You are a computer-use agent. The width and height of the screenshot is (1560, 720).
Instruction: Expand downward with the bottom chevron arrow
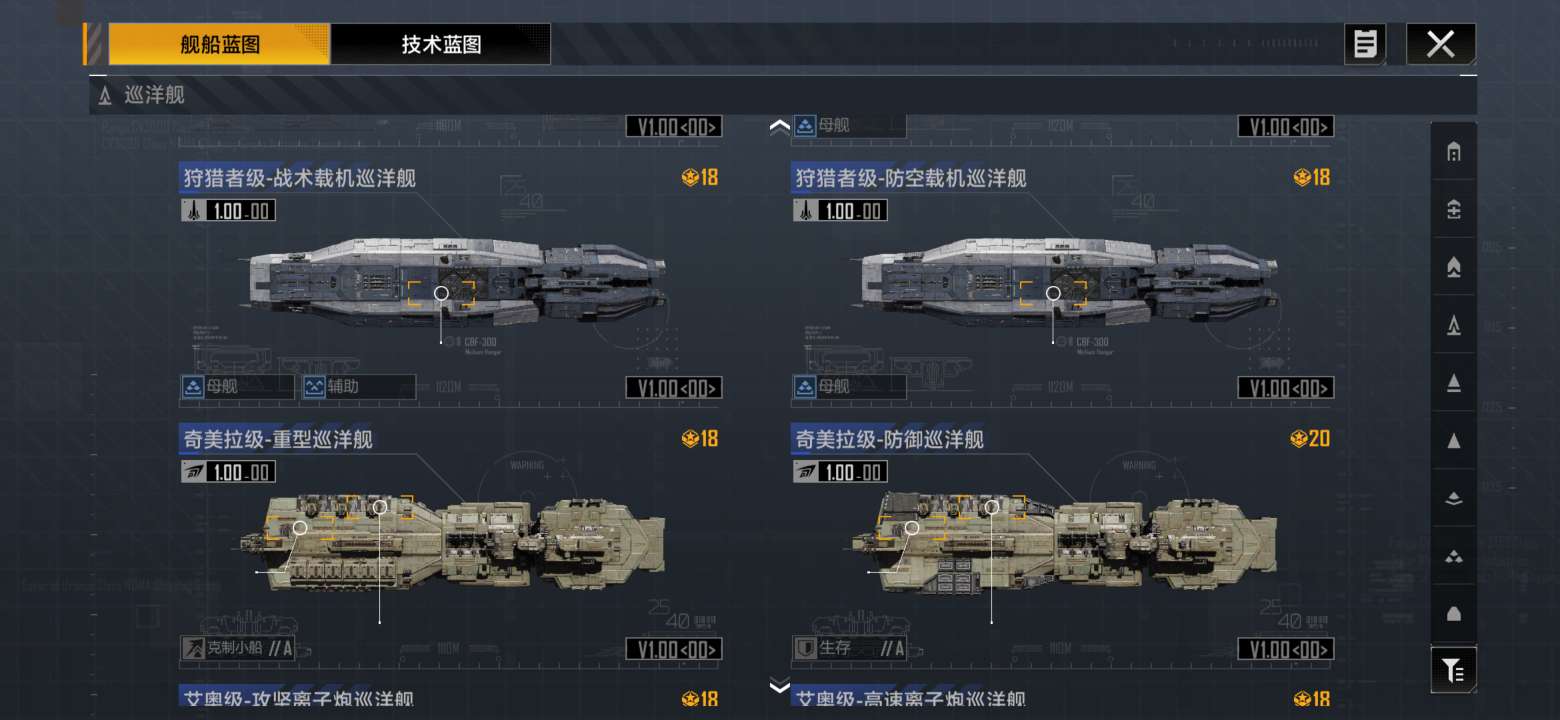780,686
